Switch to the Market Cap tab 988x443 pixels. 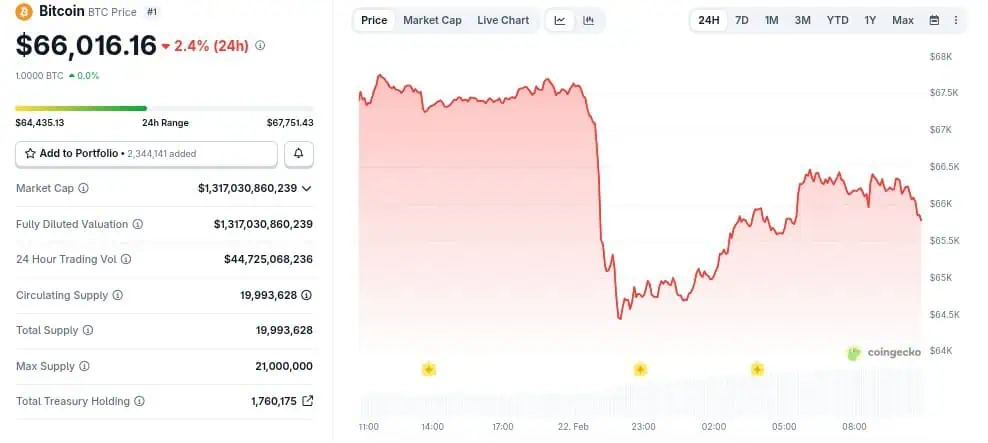pos(432,20)
